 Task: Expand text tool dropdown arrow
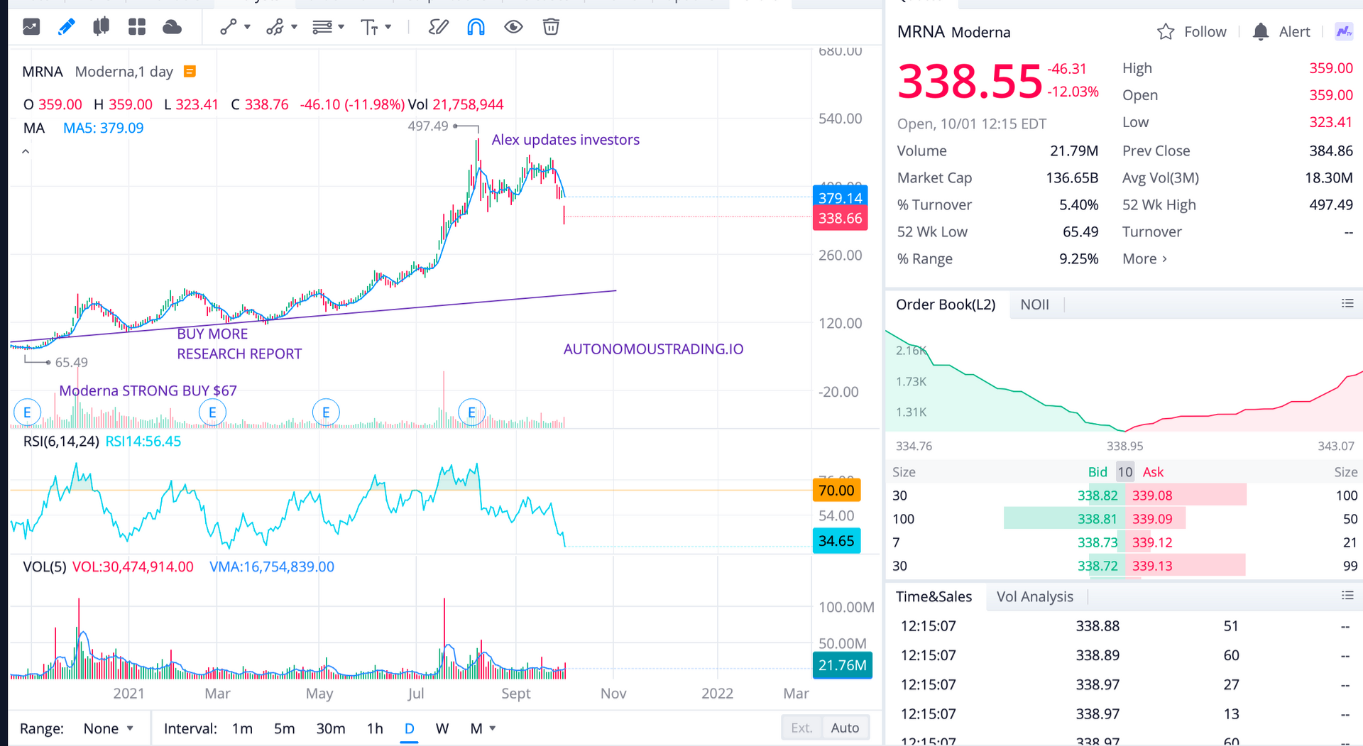tap(388, 27)
